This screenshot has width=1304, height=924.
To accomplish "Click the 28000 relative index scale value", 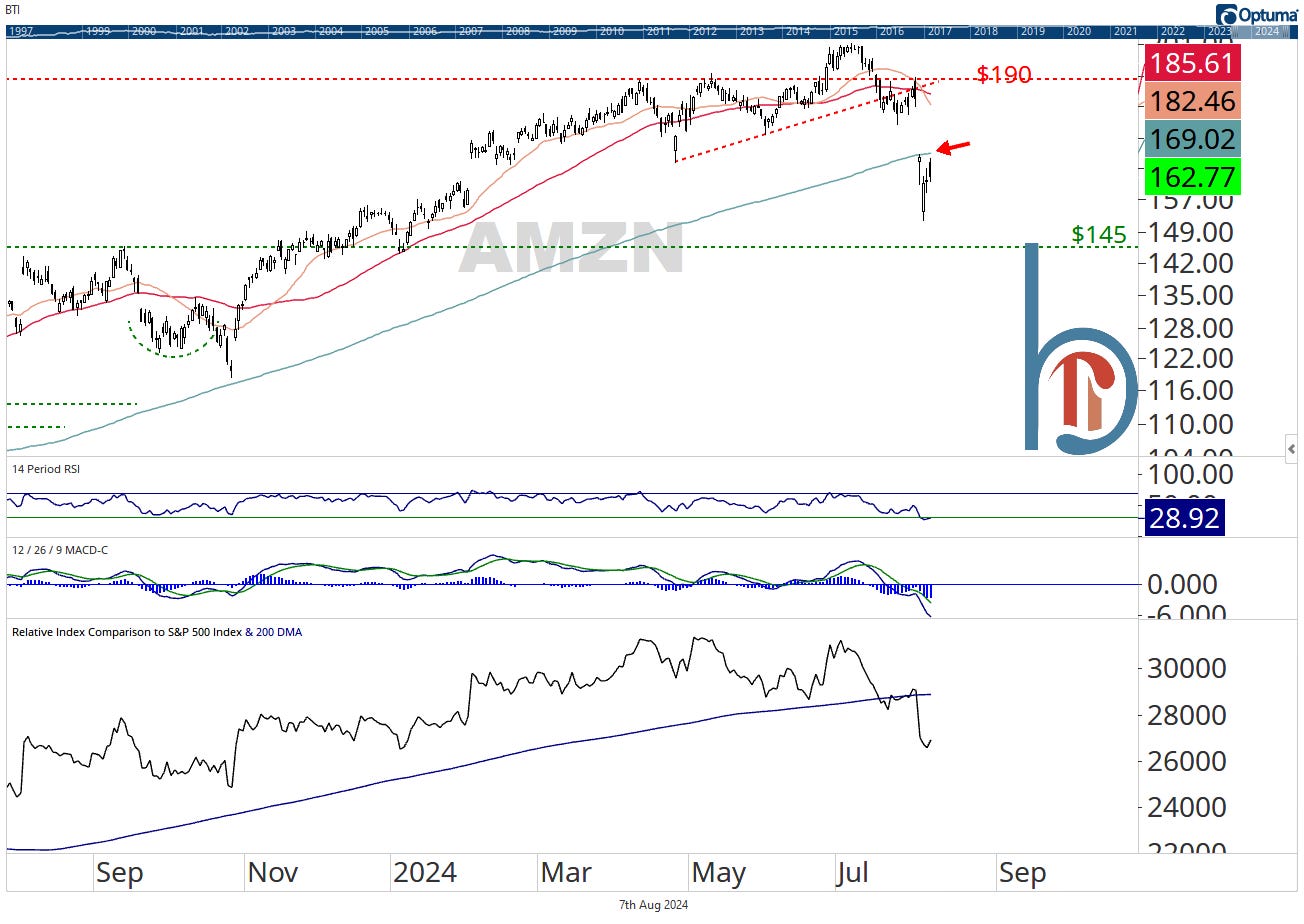I will pyautogui.click(x=1187, y=714).
